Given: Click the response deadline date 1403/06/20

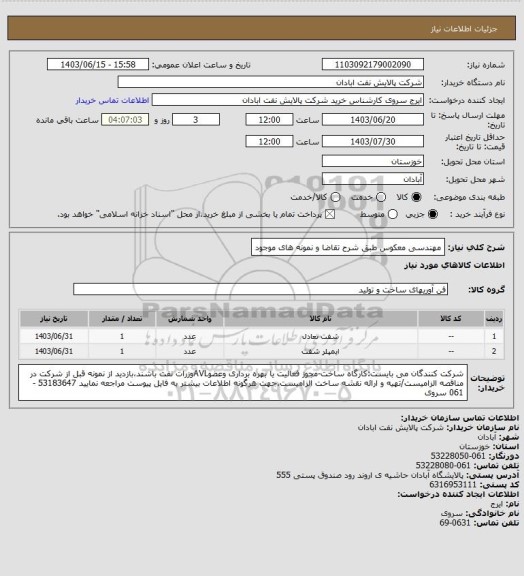Looking at the screenshot, I should [373, 120].
